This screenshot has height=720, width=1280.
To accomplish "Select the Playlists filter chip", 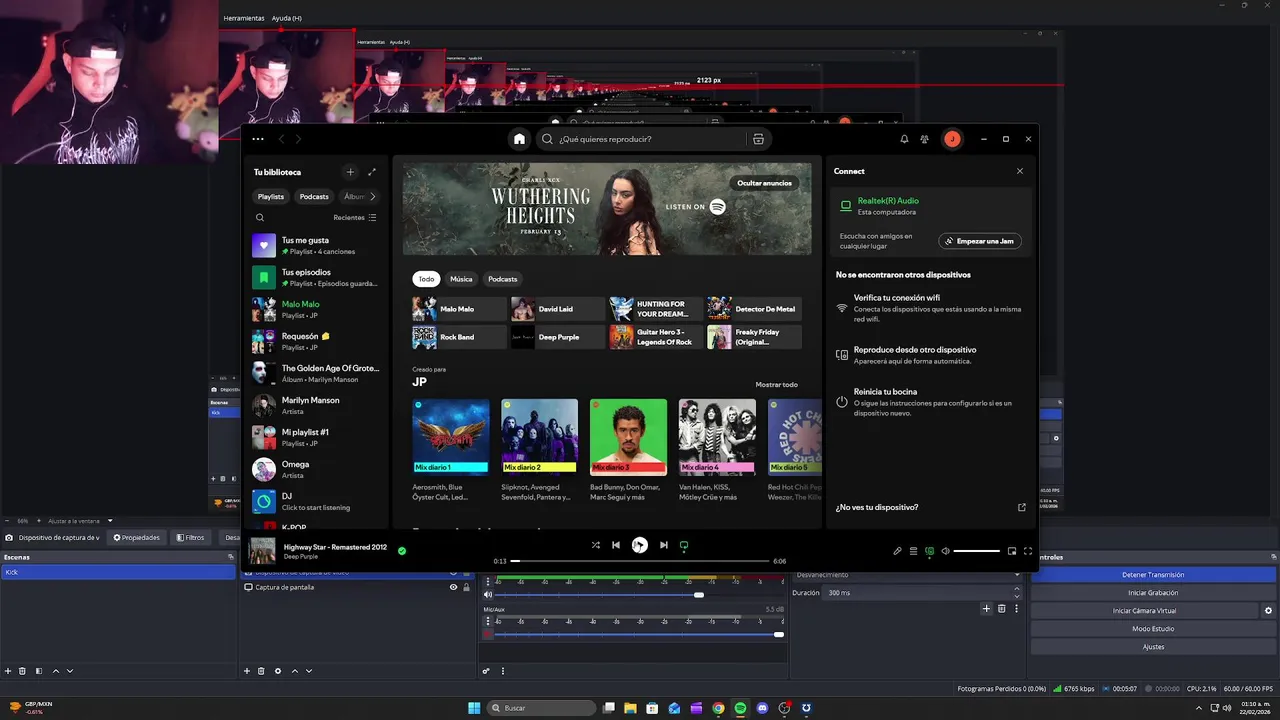I will pyautogui.click(x=271, y=196).
